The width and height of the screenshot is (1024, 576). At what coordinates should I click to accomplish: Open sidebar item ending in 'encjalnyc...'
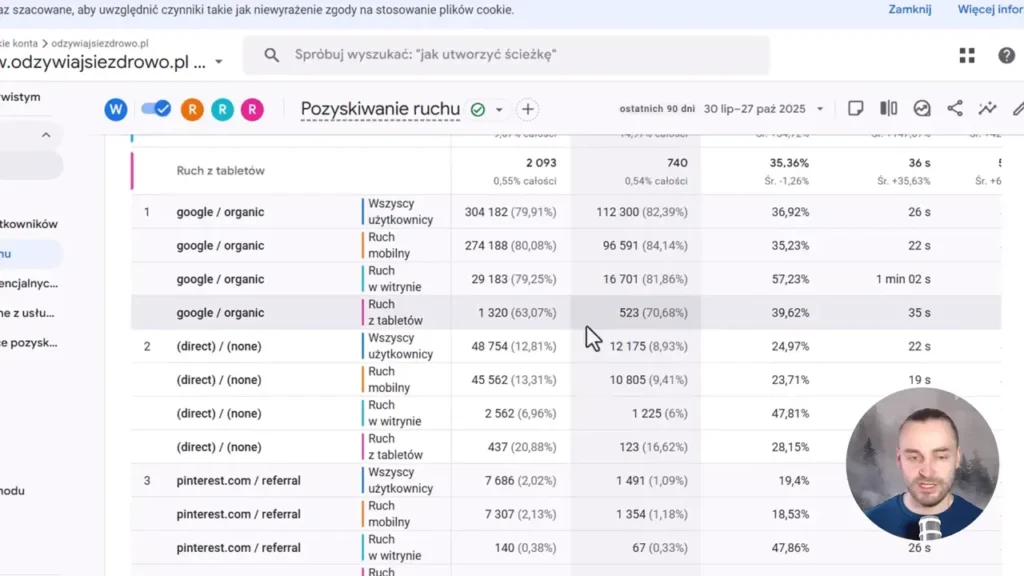[x=29, y=283]
